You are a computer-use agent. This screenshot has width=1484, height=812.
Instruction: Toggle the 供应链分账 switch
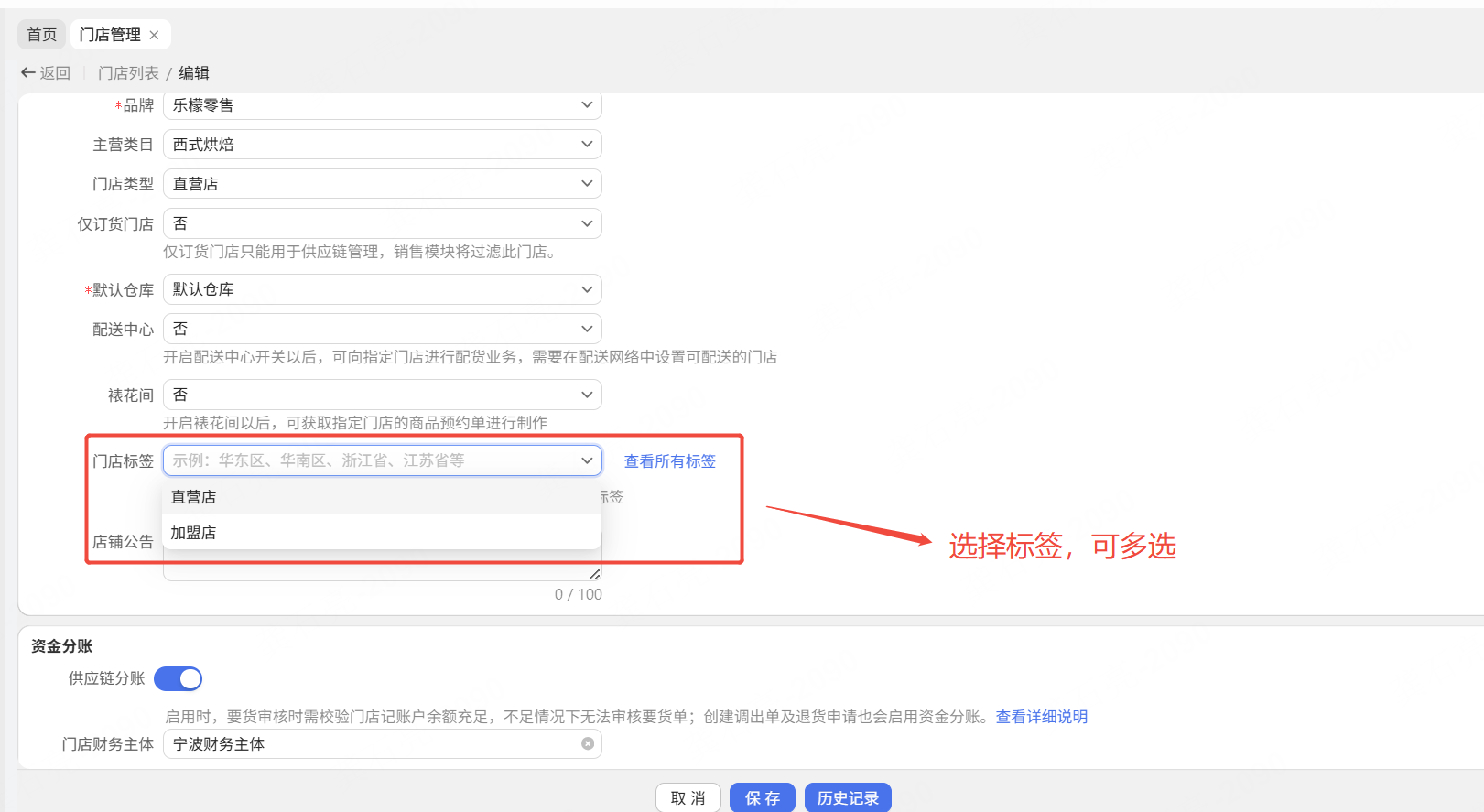pos(178,678)
